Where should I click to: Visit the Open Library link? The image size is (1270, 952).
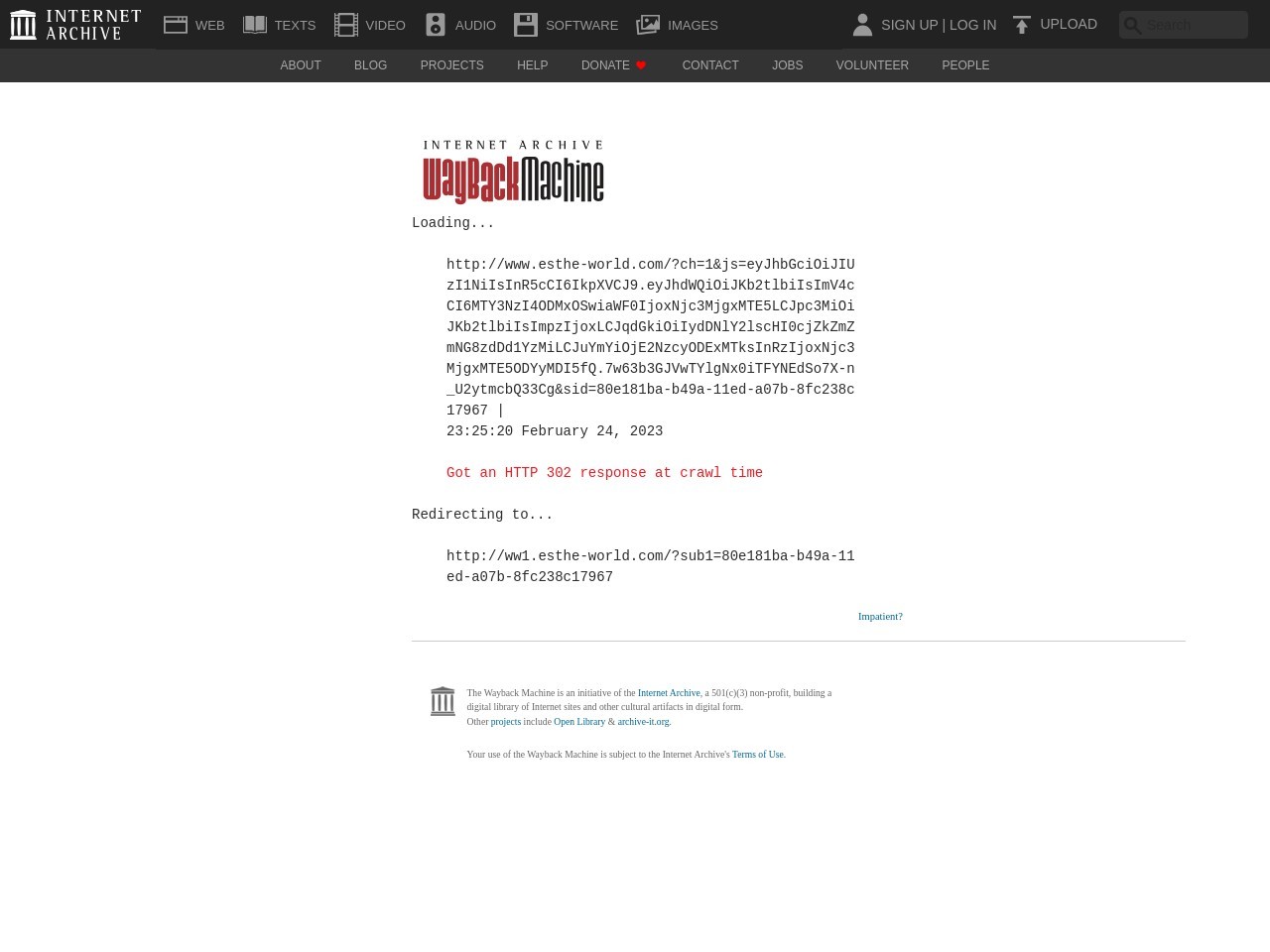(x=579, y=722)
